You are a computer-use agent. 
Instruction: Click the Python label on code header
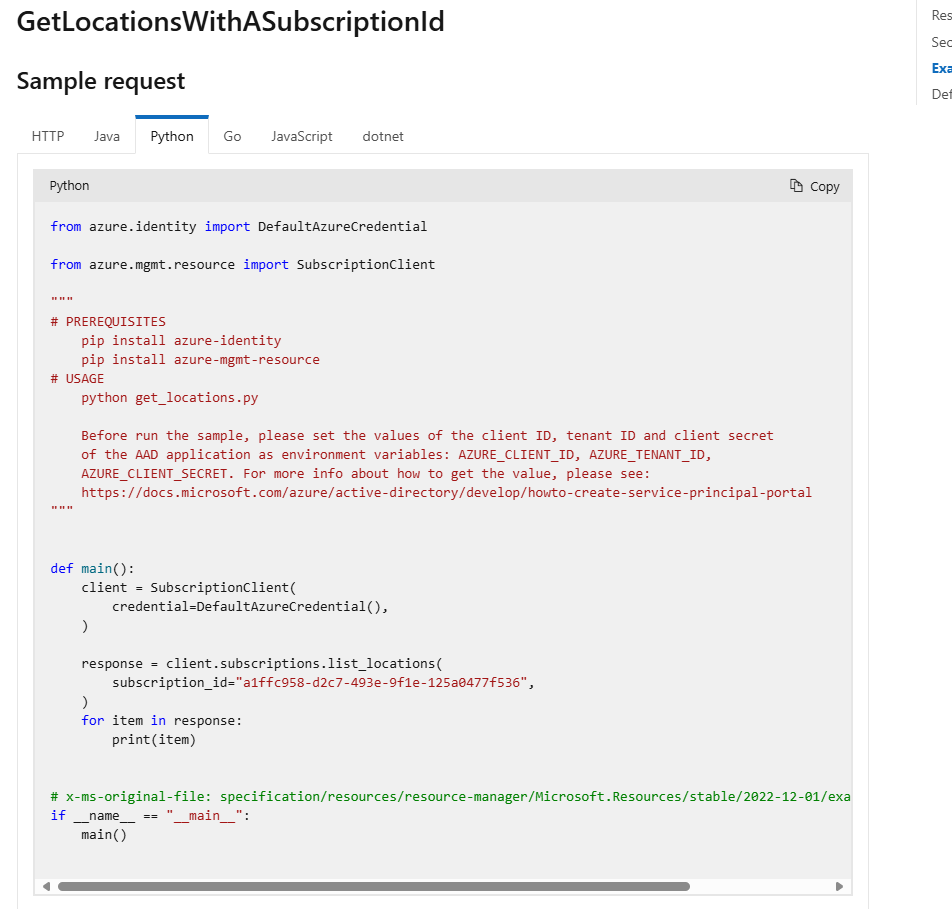[69, 185]
